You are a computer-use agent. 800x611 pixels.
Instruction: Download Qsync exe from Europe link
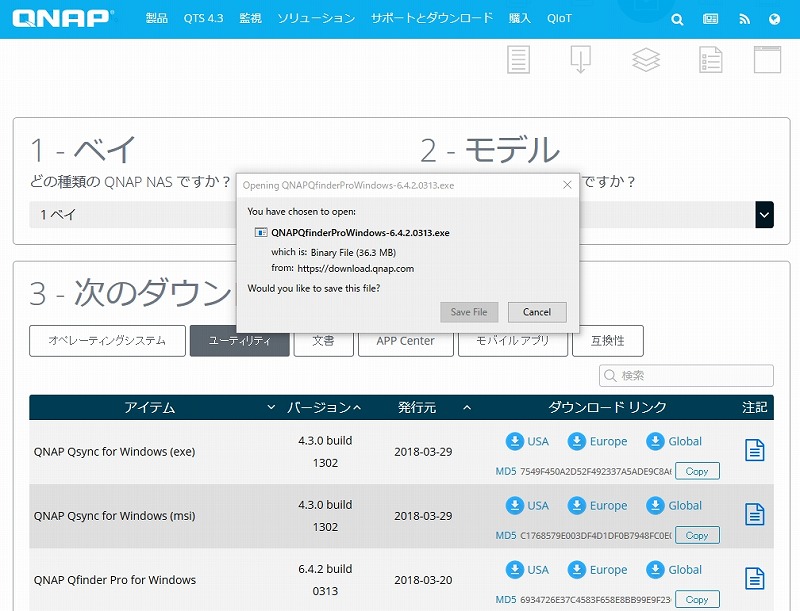(597, 441)
